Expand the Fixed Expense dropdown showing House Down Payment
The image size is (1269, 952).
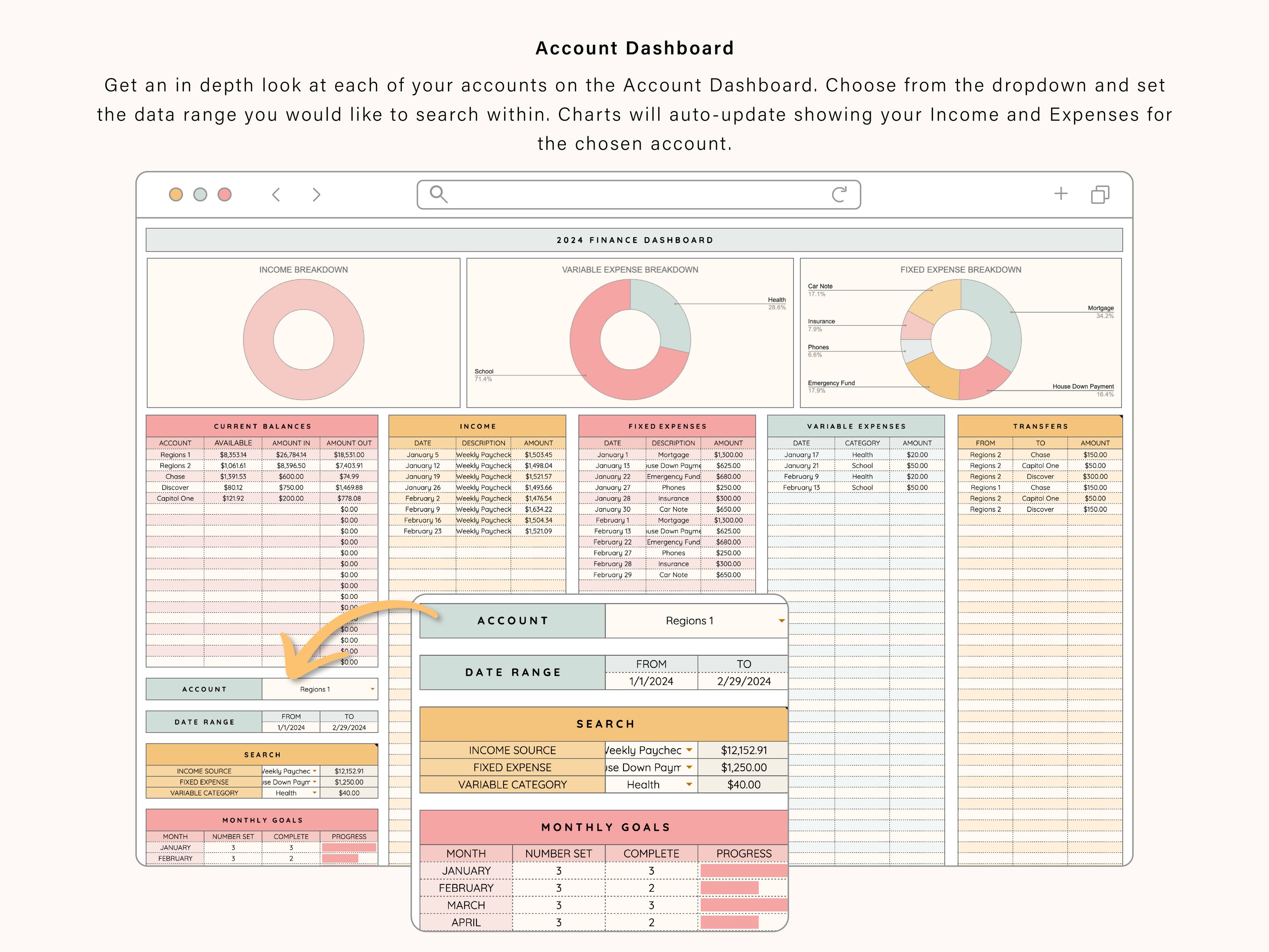[688, 767]
